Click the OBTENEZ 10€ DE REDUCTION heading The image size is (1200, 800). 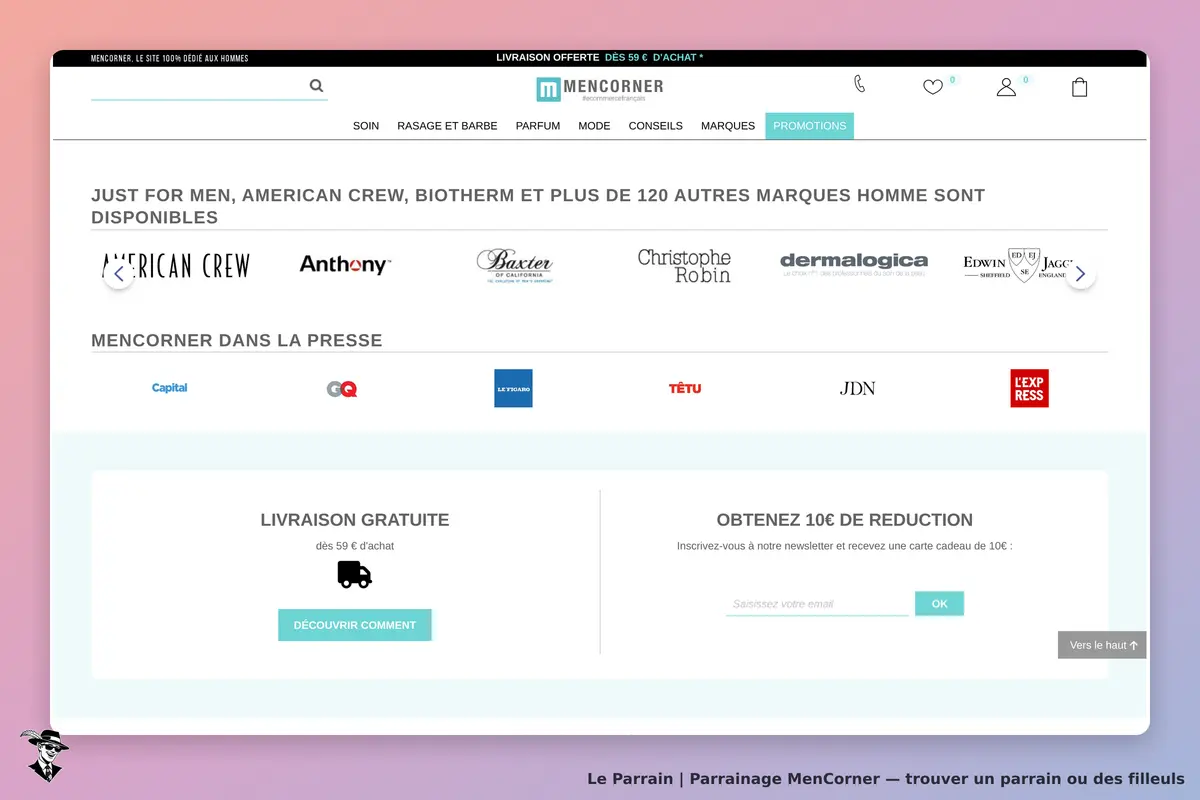tap(845, 520)
